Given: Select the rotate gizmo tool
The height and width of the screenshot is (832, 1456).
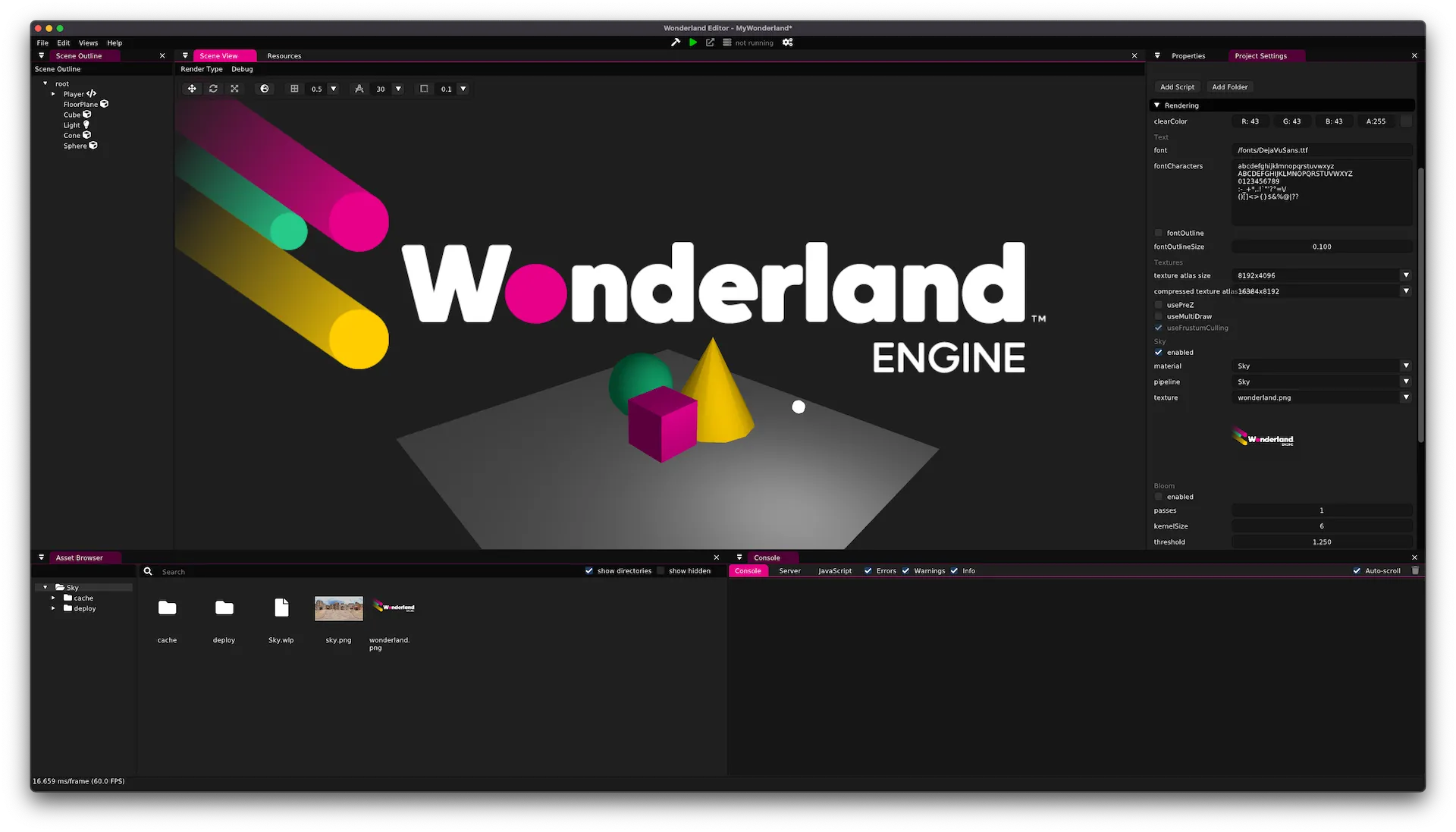Looking at the screenshot, I should click(213, 89).
